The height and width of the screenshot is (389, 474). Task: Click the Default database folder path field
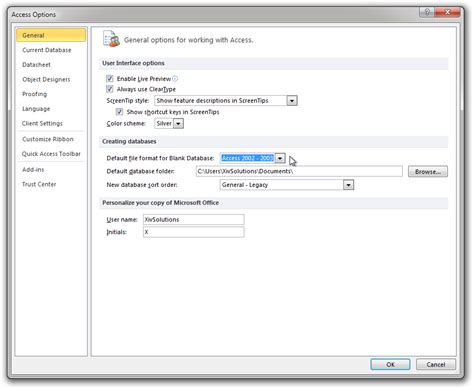299,171
